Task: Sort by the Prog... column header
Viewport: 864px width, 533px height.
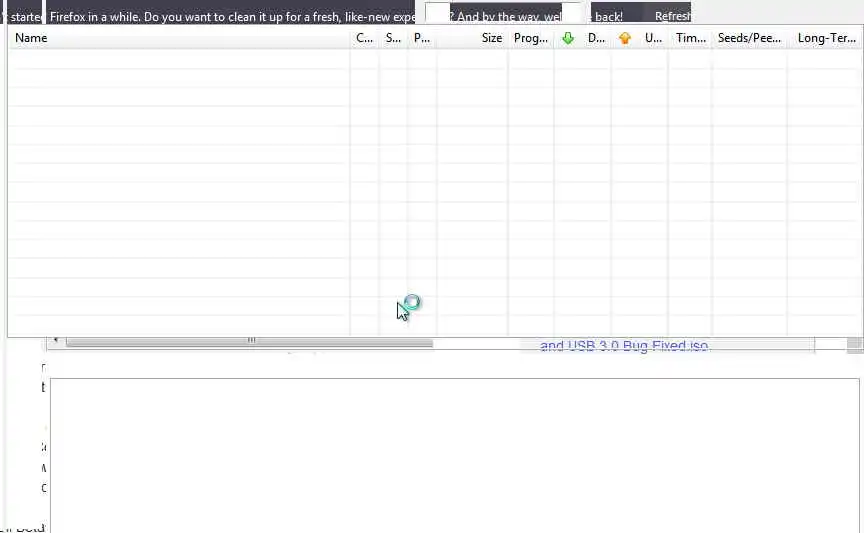Action: pos(530,38)
